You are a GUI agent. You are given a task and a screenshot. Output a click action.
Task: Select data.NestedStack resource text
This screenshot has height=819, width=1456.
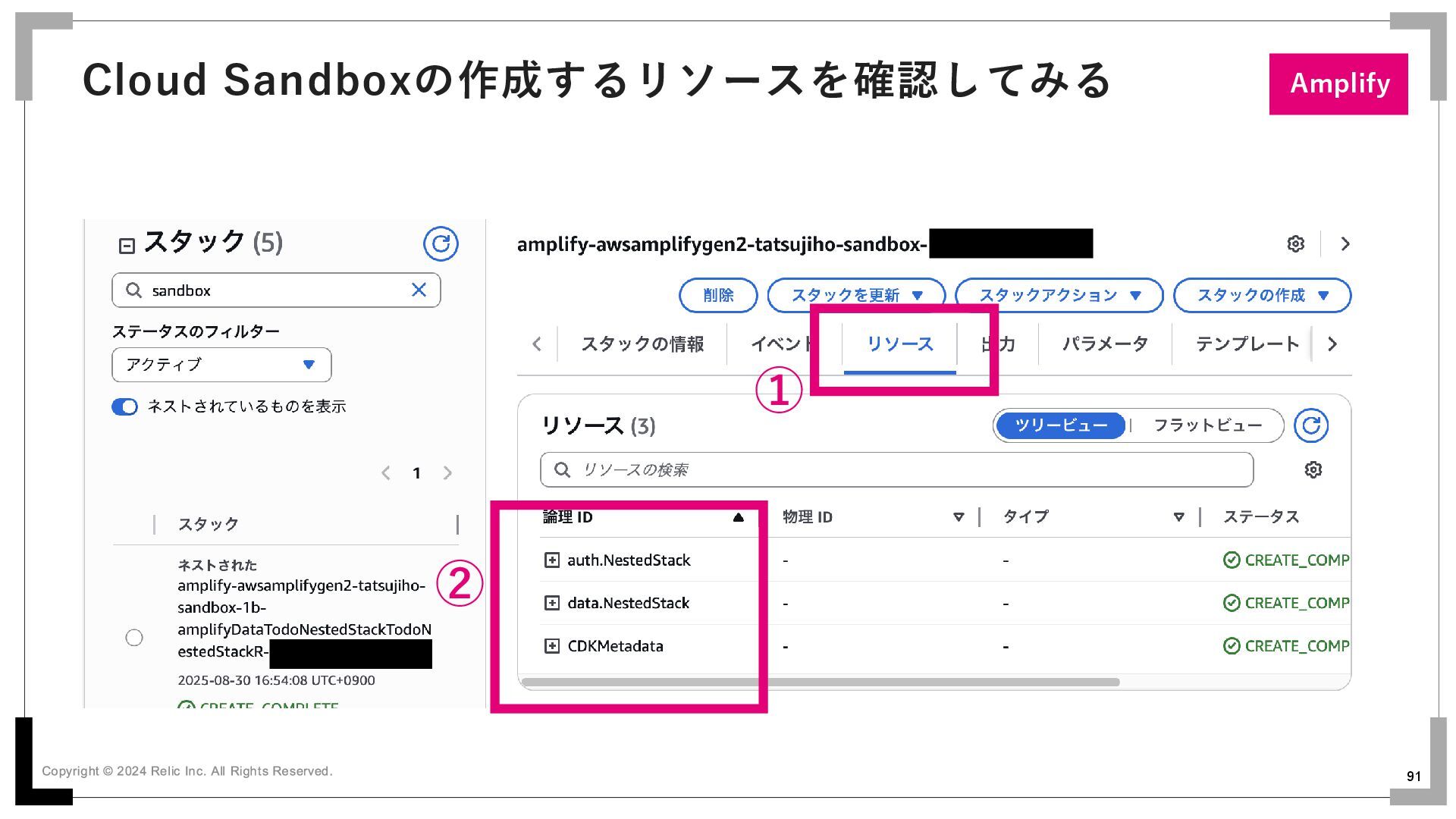pyautogui.click(x=628, y=604)
